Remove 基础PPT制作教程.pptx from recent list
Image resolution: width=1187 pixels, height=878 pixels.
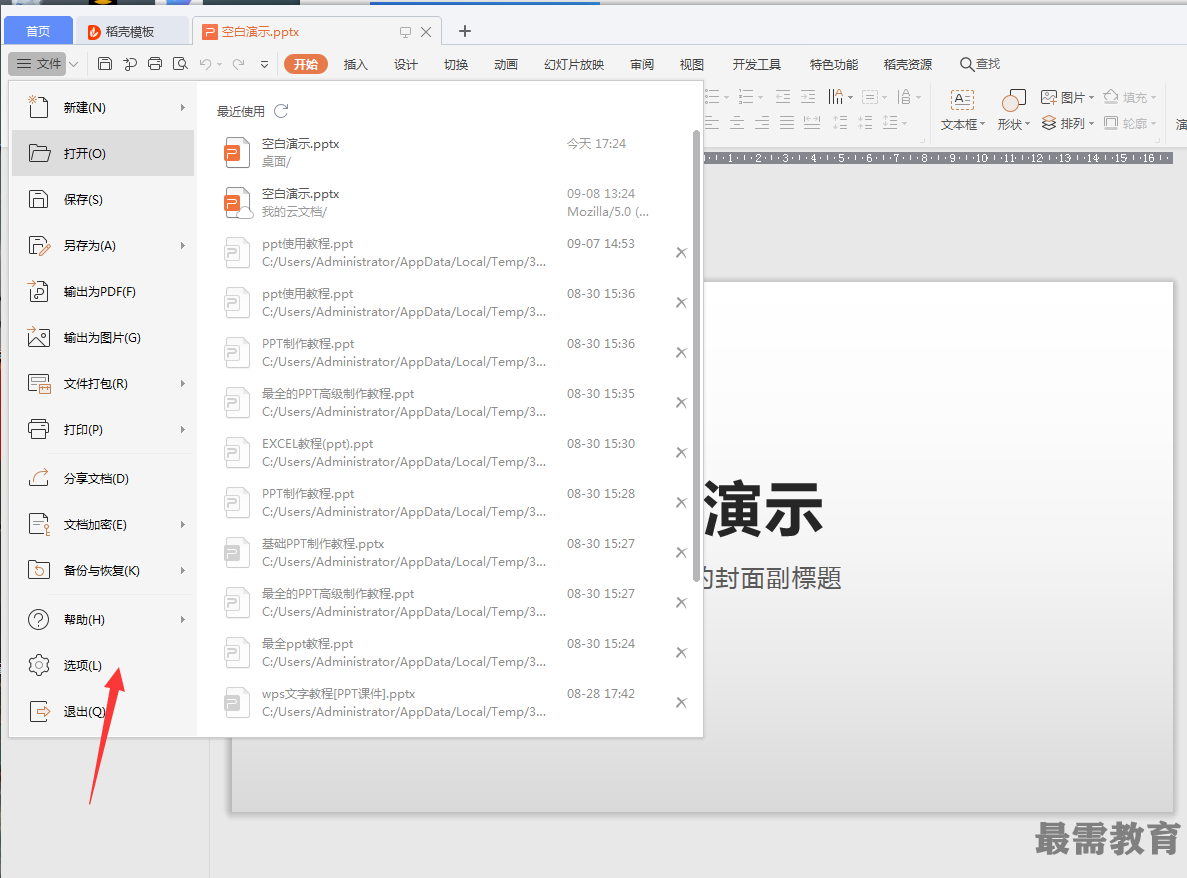[681, 553]
